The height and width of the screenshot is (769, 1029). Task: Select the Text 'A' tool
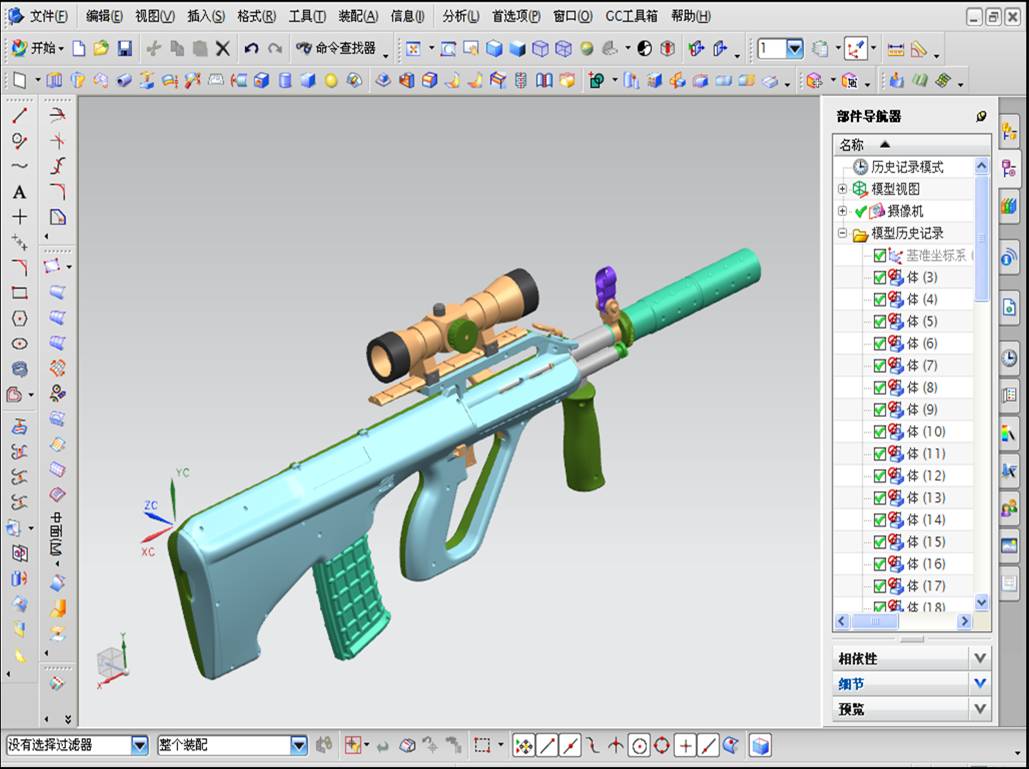pos(20,192)
